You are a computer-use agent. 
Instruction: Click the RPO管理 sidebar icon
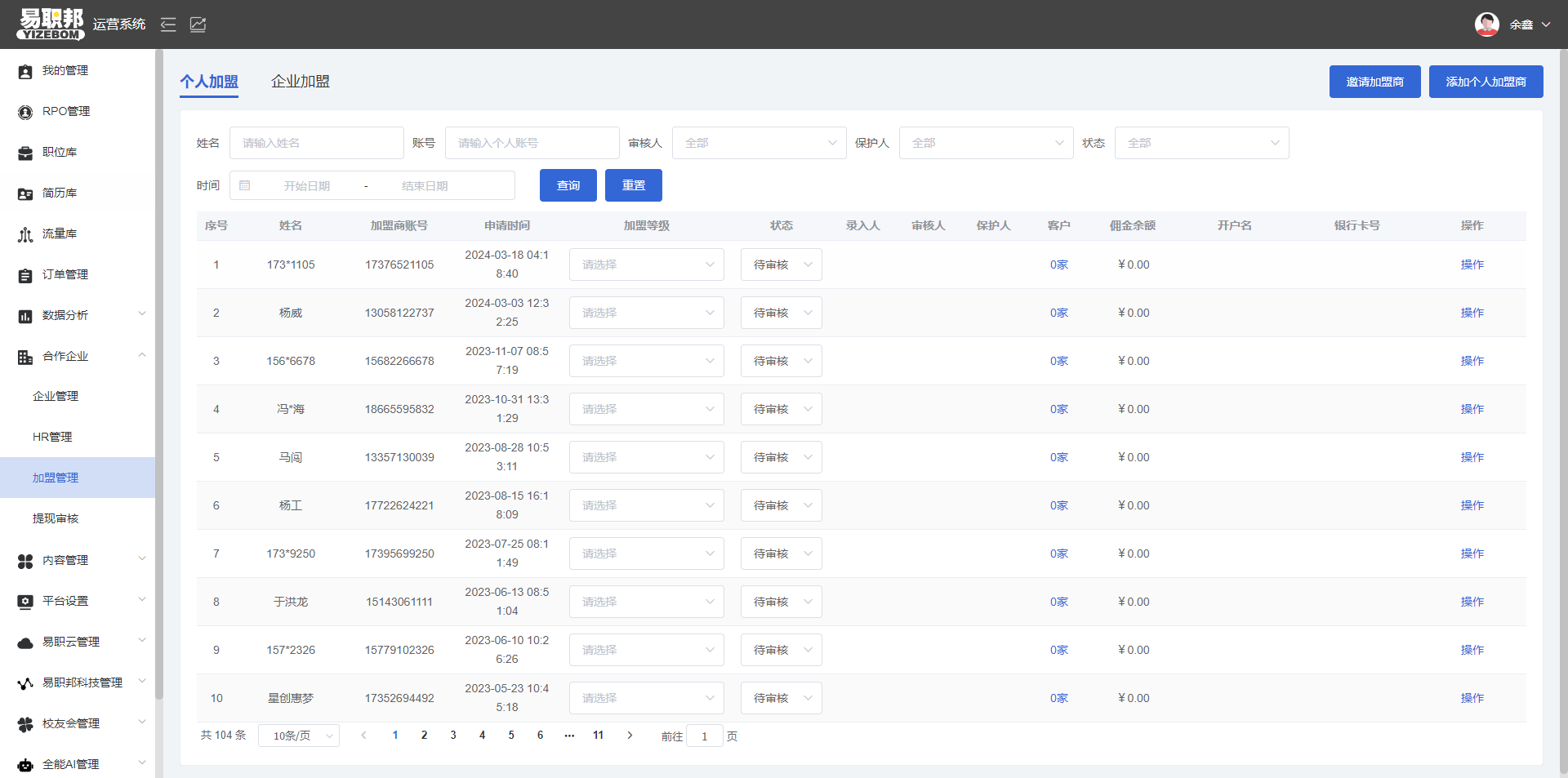click(25, 113)
